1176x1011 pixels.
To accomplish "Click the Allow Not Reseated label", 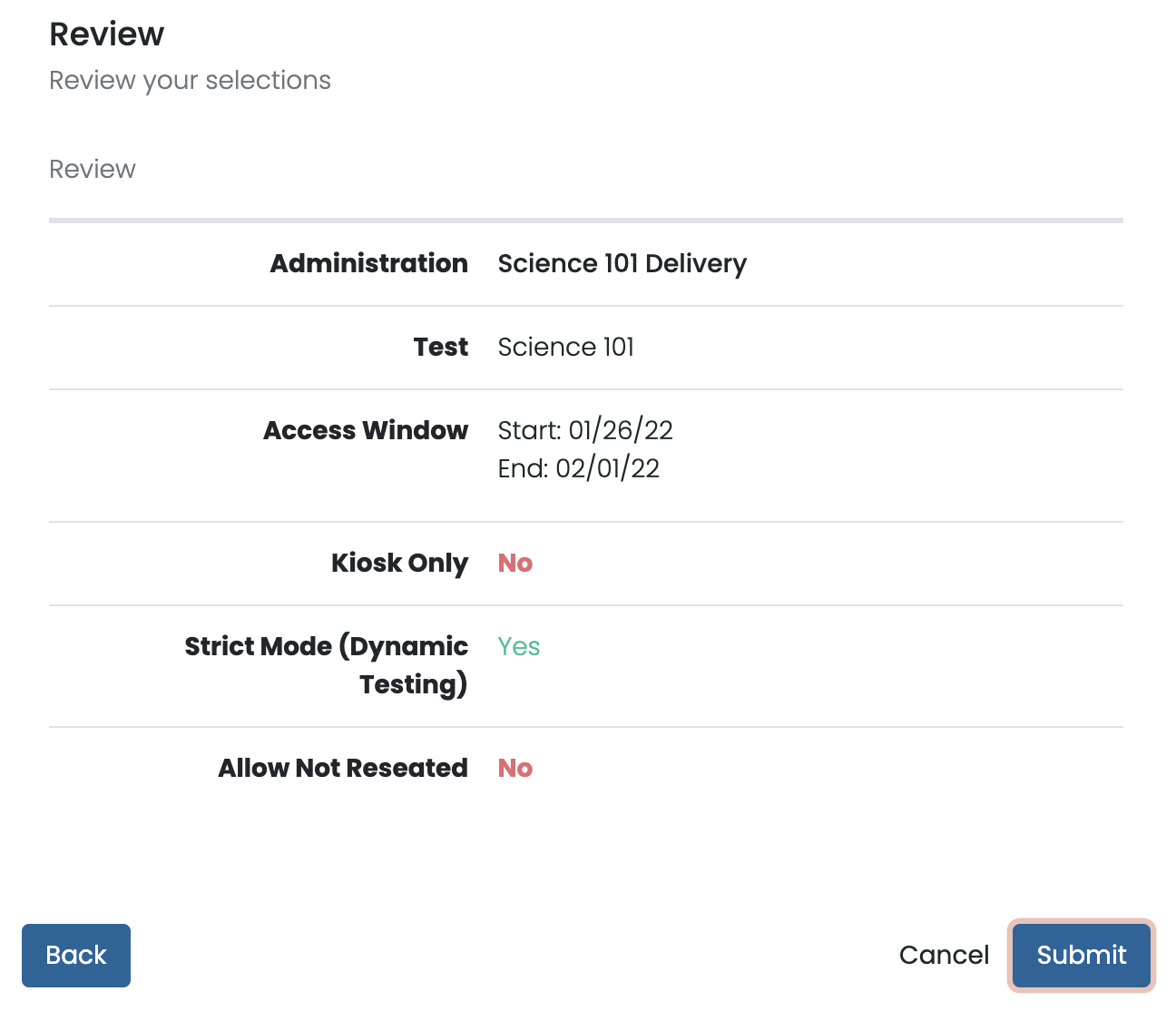I will click(343, 768).
